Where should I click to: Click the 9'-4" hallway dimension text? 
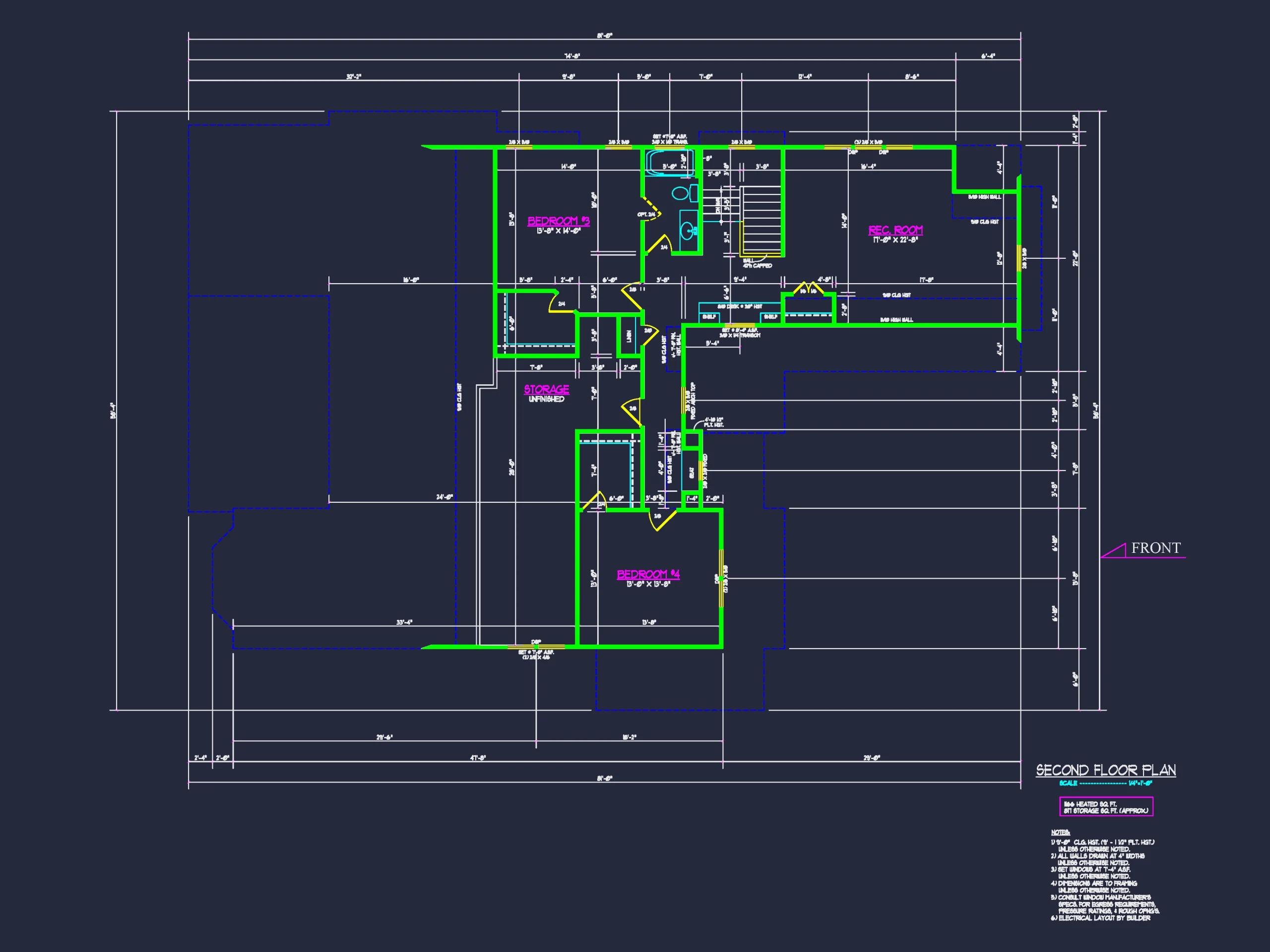point(740,280)
